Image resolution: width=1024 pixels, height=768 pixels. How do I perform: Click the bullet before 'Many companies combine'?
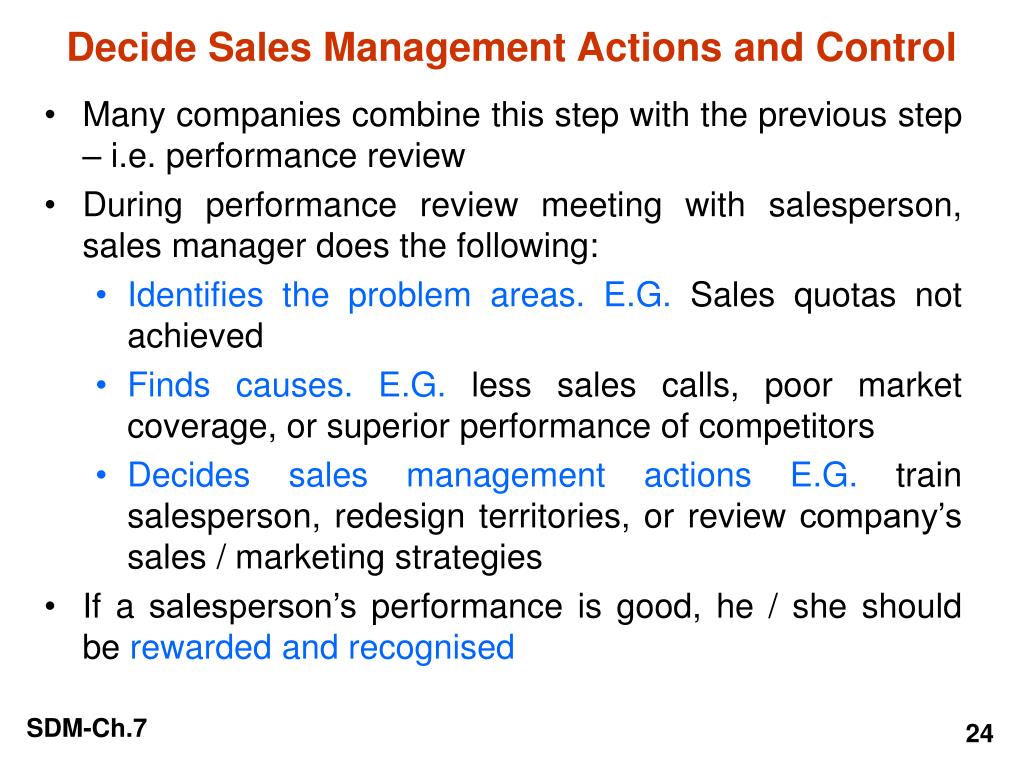click(x=50, y=117)
